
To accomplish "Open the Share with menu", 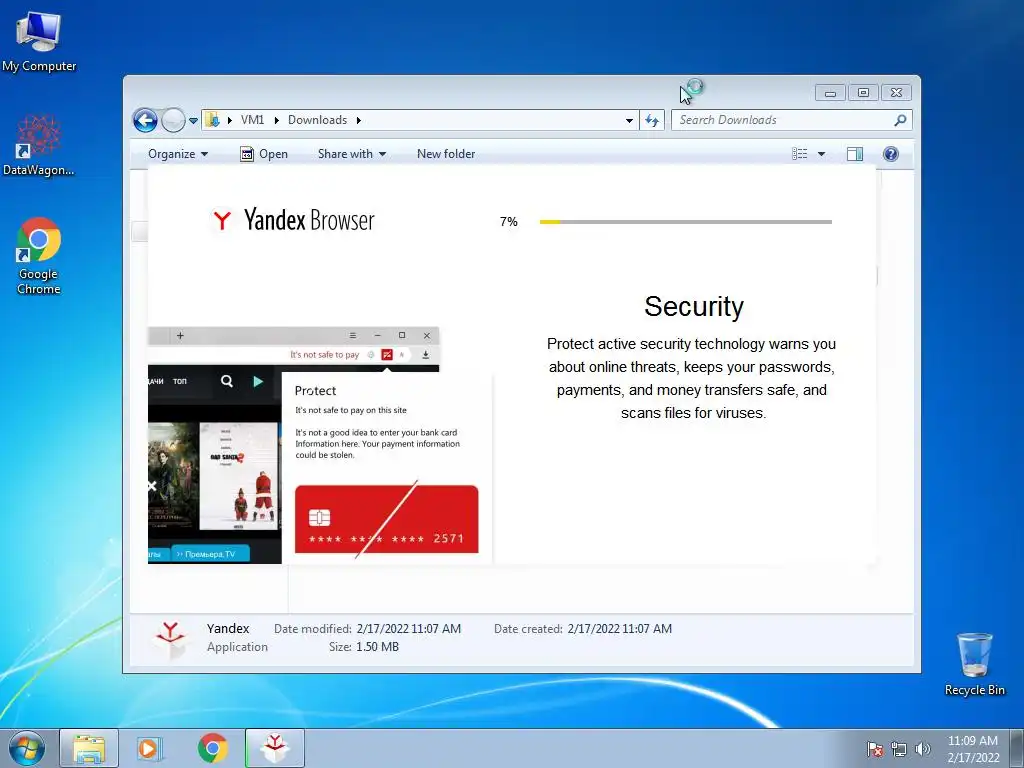I will [x=351, y=154].
